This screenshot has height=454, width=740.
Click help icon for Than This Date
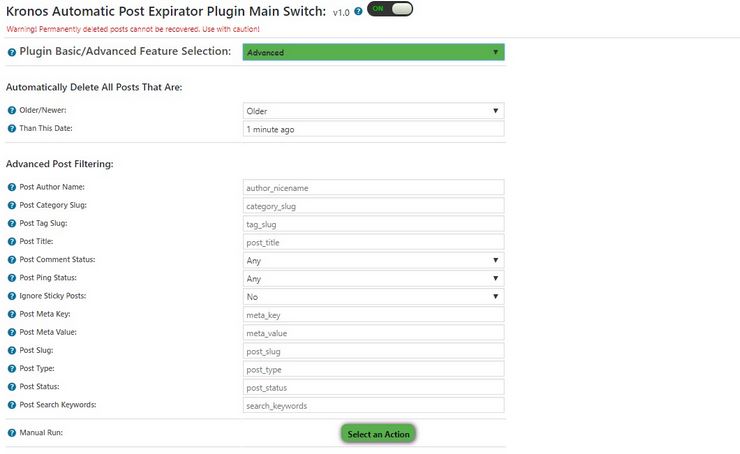point(12,128)
